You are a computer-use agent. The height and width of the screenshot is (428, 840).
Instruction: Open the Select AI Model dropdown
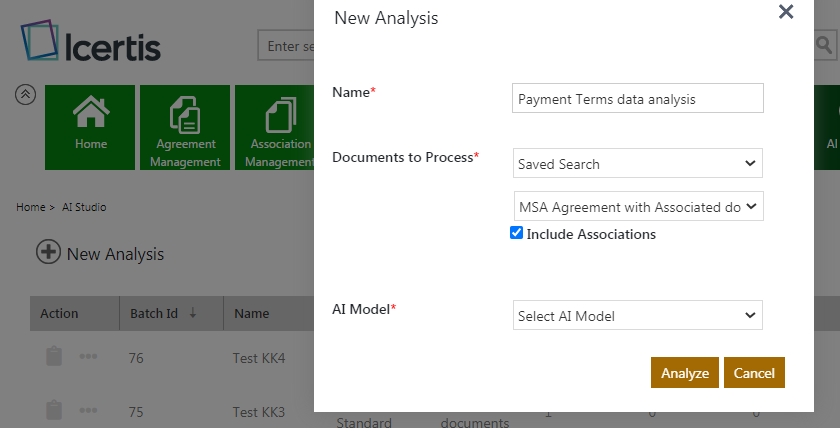point(637,315)
